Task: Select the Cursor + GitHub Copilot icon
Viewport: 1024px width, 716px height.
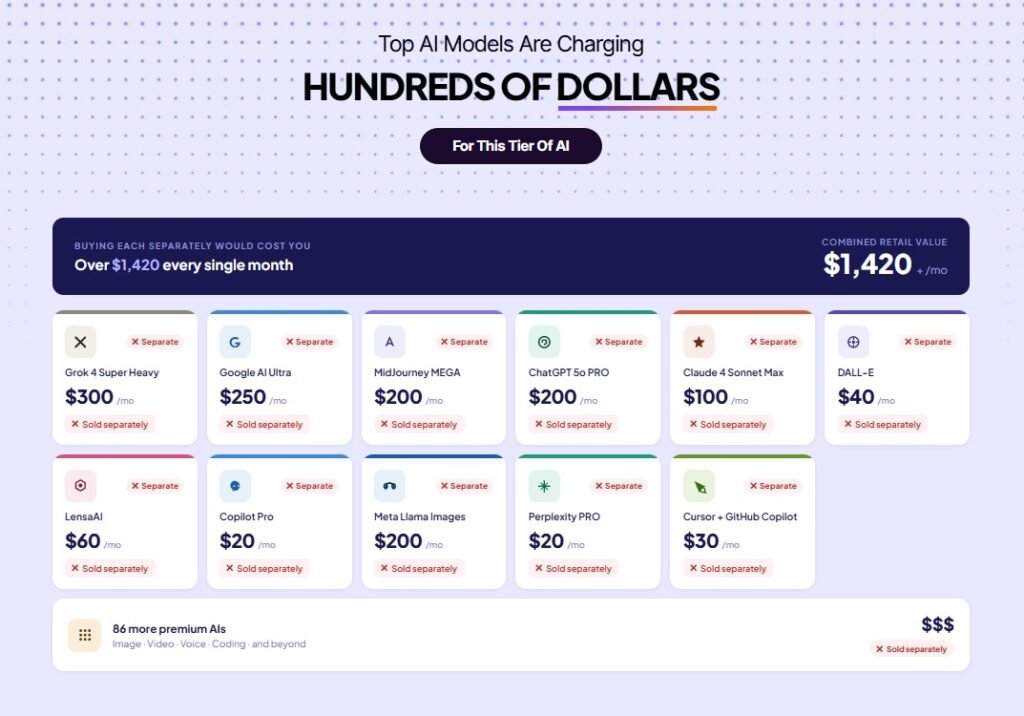Action: pos(698,486)
